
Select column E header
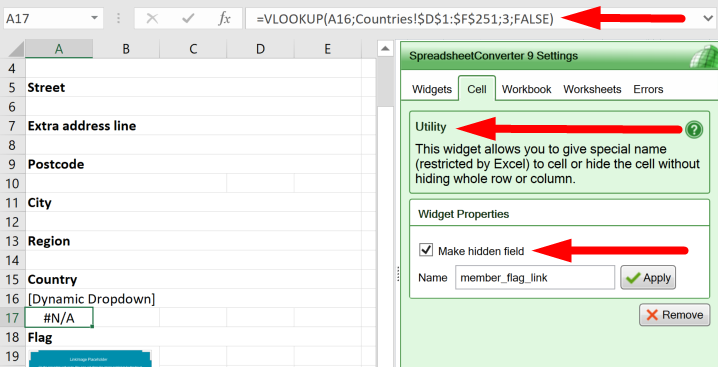pos(327,49)
